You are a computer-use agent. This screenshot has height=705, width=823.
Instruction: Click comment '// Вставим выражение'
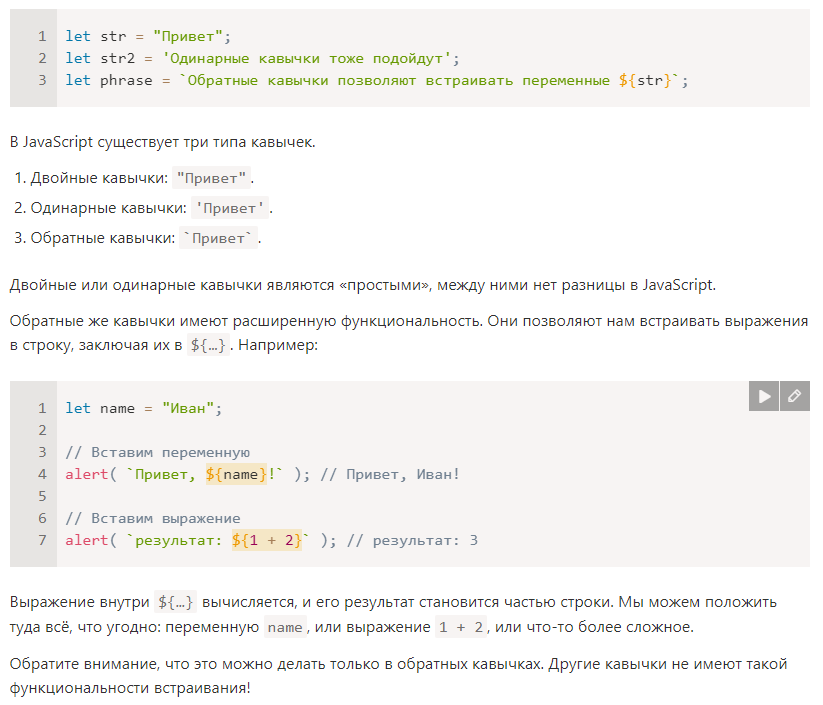click(x=153, y=519)
